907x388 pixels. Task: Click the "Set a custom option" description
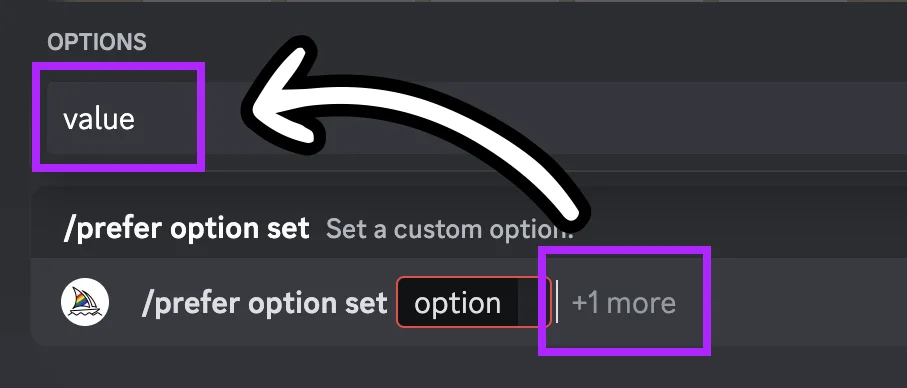(449, 230)
